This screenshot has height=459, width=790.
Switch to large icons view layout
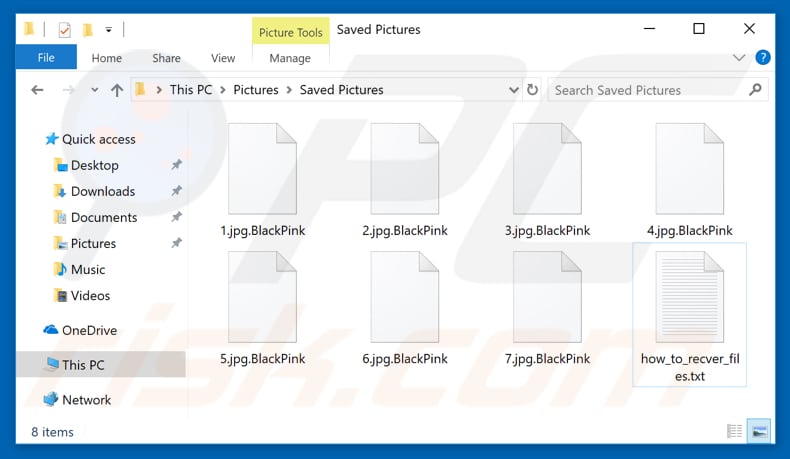(x=759, y=432)
